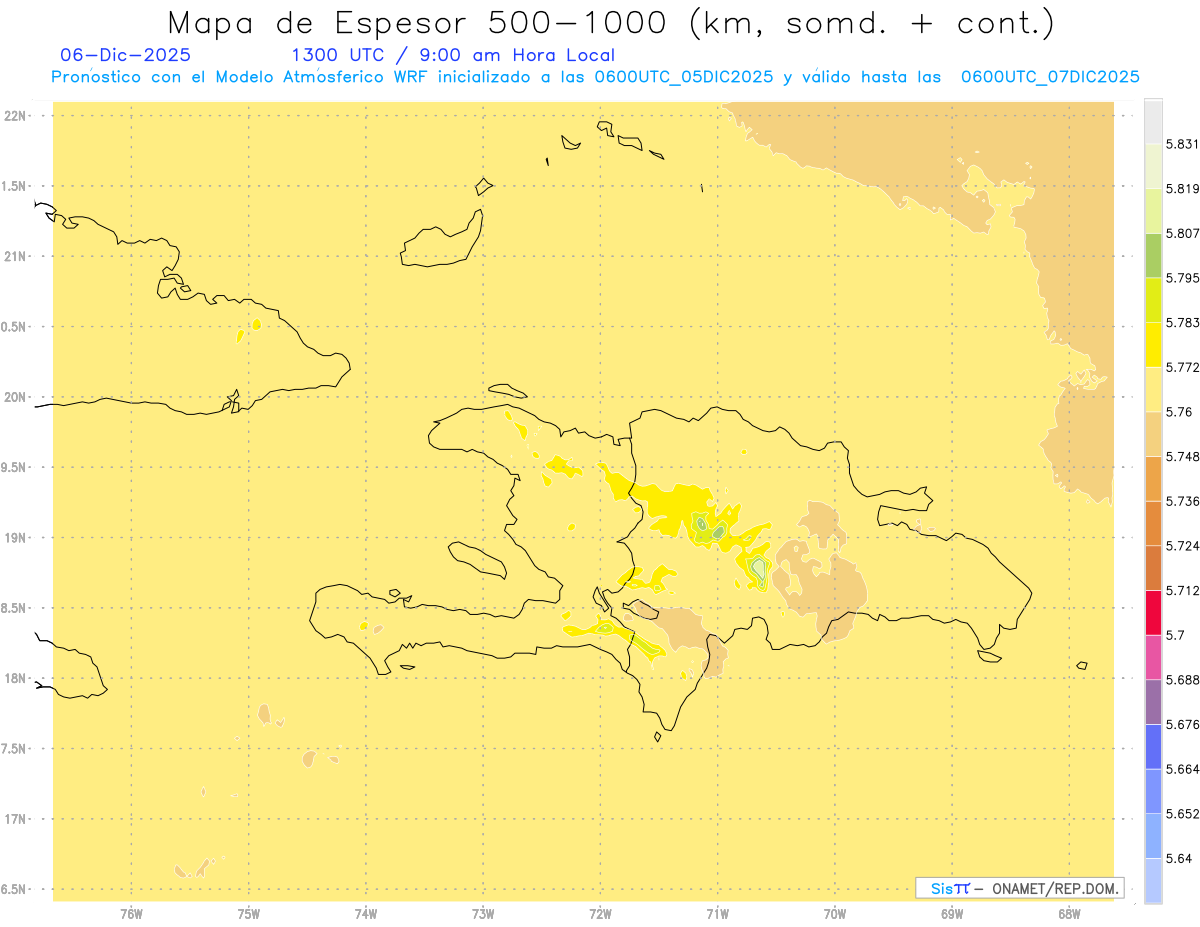Click the latitude label '21N'

pyautogui.click(x=16, y=256)
